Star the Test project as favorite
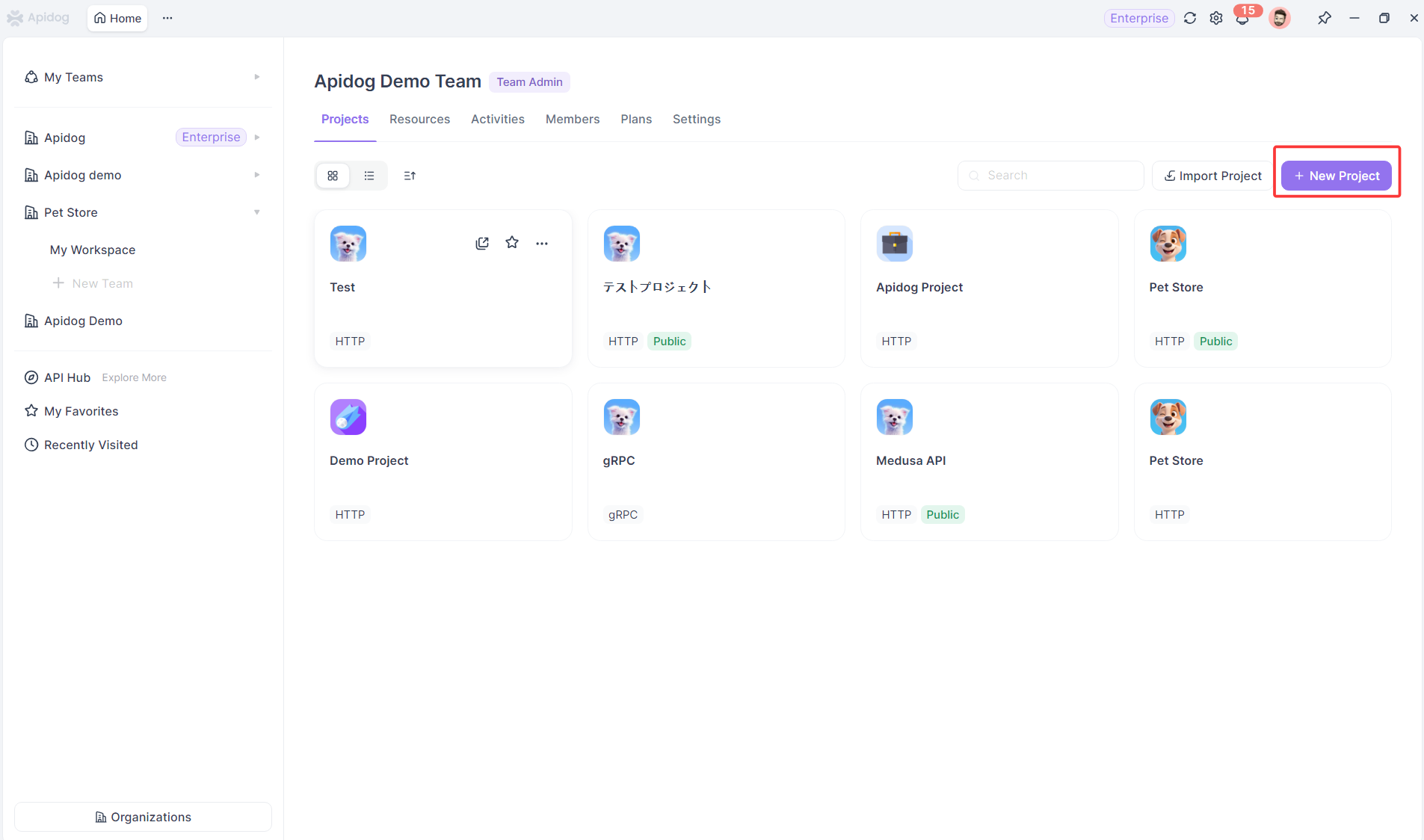The width and height of the screenshot is (1424, 840). pyautogui.click(x=512, y=243)
